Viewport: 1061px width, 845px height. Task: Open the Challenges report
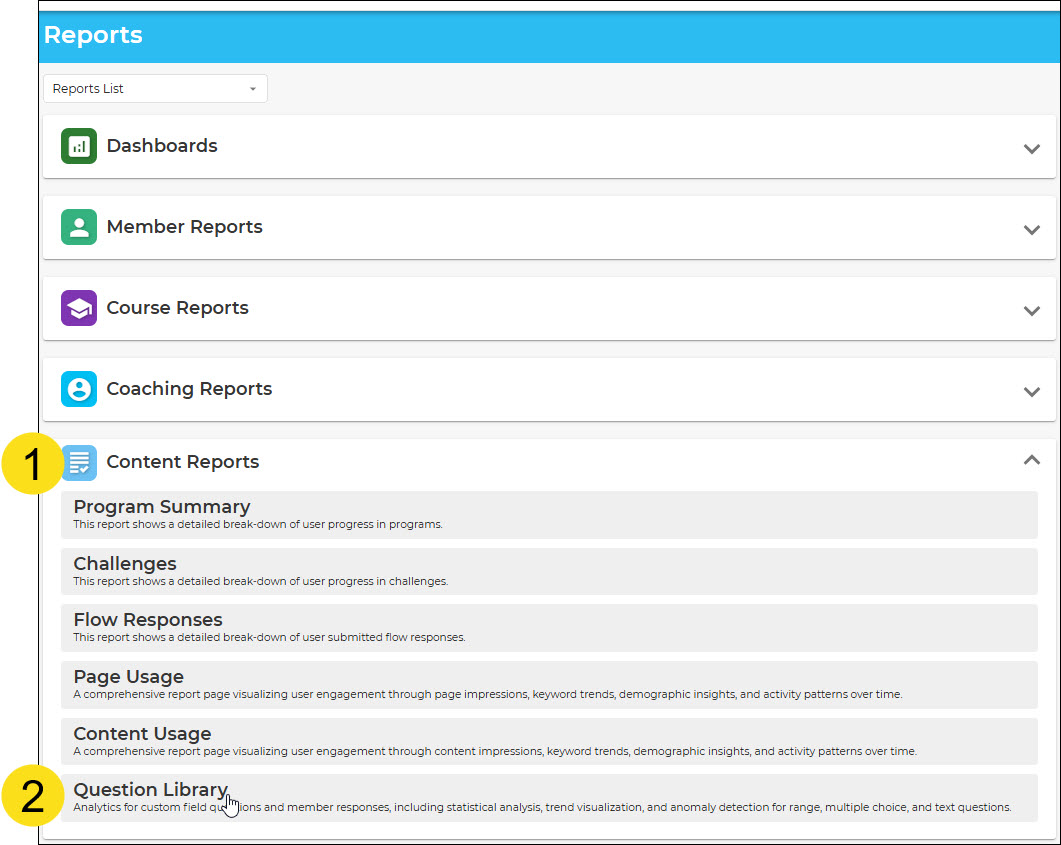549,572
